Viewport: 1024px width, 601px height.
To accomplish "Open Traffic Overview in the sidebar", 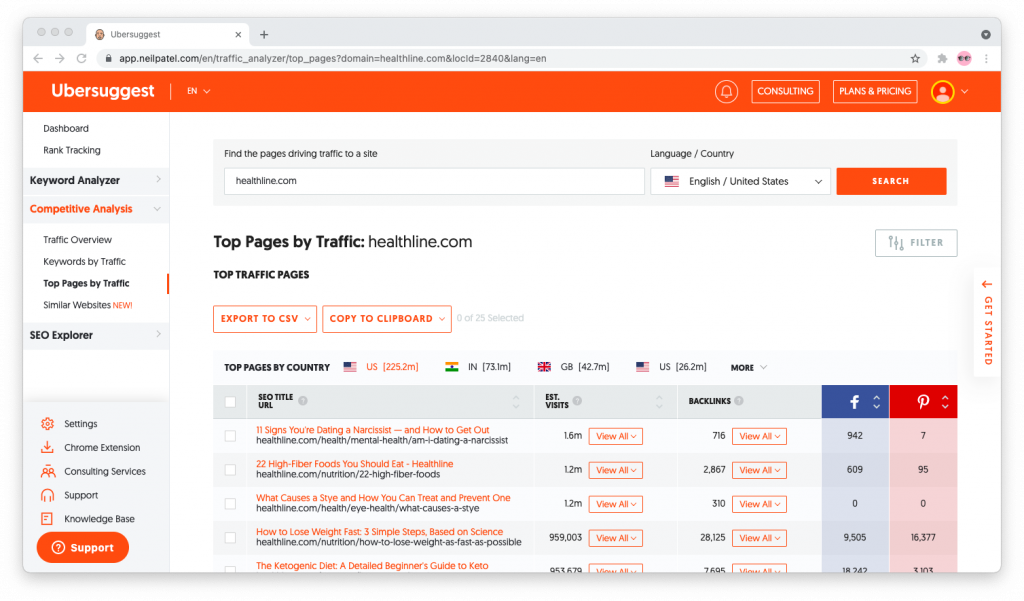I will coord(77,240).
